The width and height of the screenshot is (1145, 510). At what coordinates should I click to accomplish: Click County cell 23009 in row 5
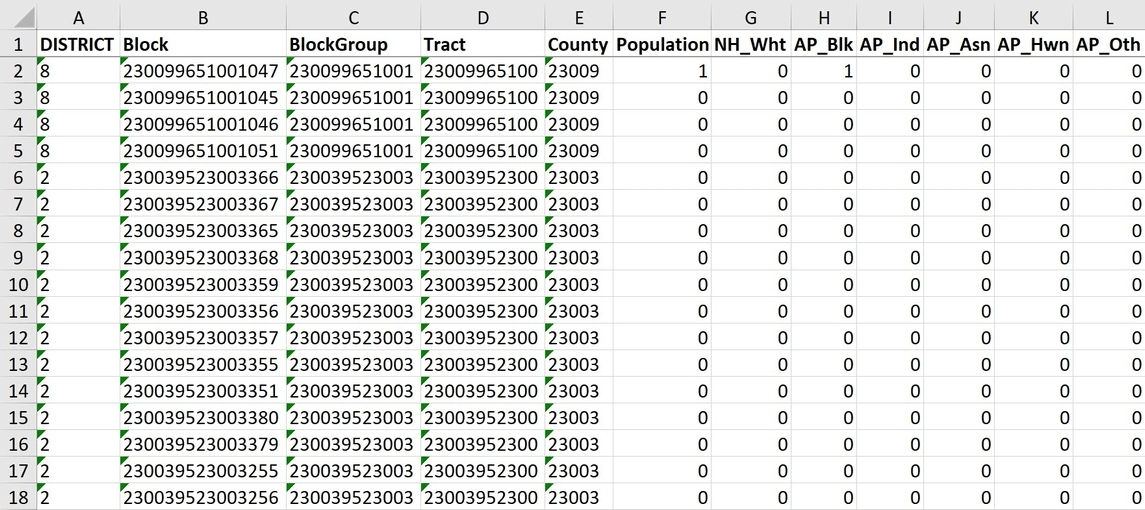click(x=578, y=151)
